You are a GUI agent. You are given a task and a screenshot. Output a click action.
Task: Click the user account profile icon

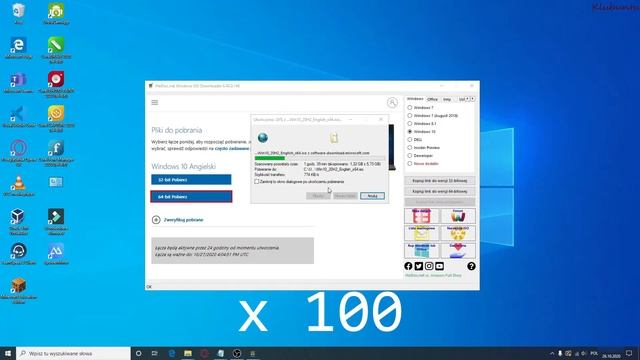392,102
